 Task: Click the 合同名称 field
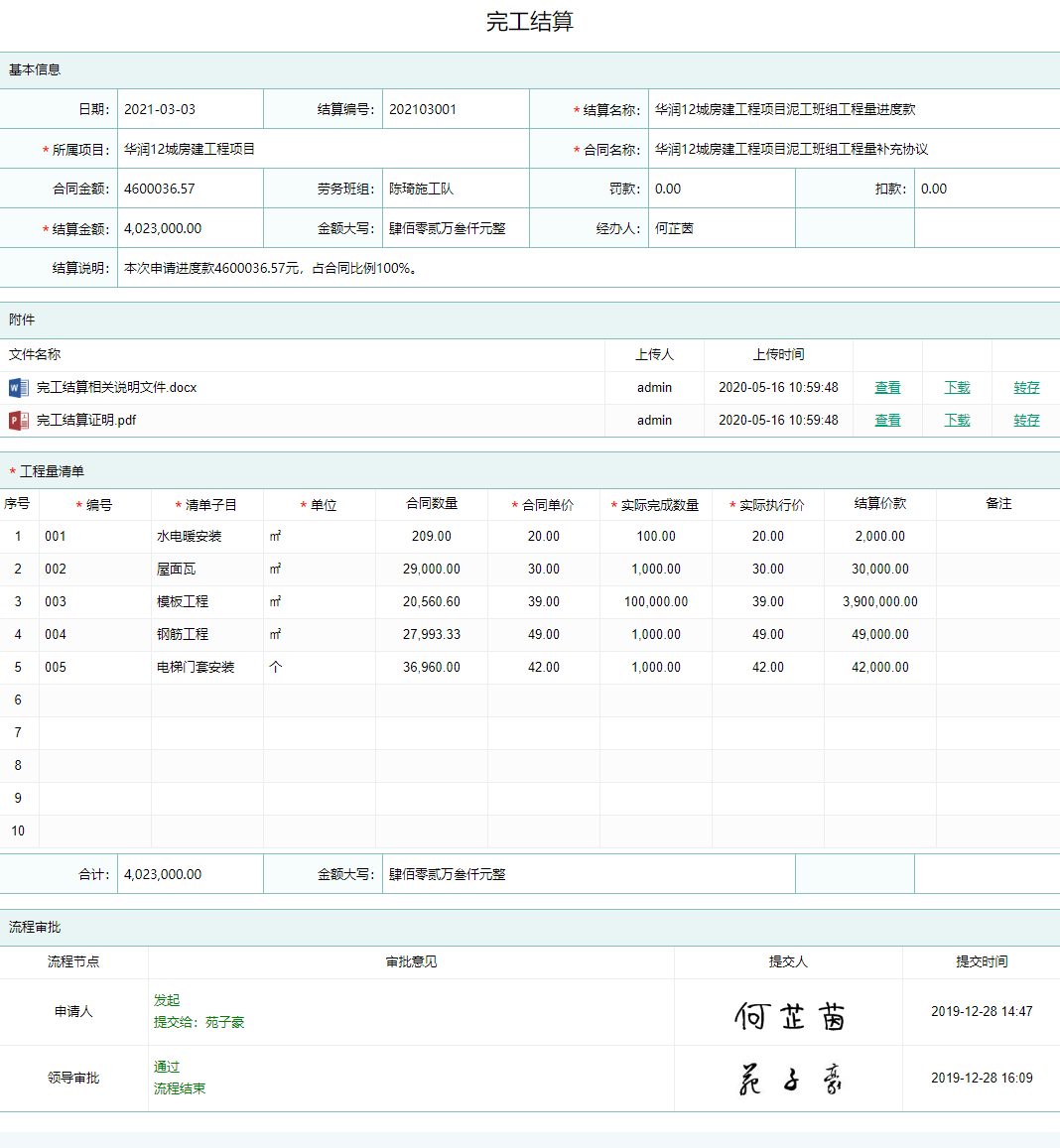coord(855,150)
